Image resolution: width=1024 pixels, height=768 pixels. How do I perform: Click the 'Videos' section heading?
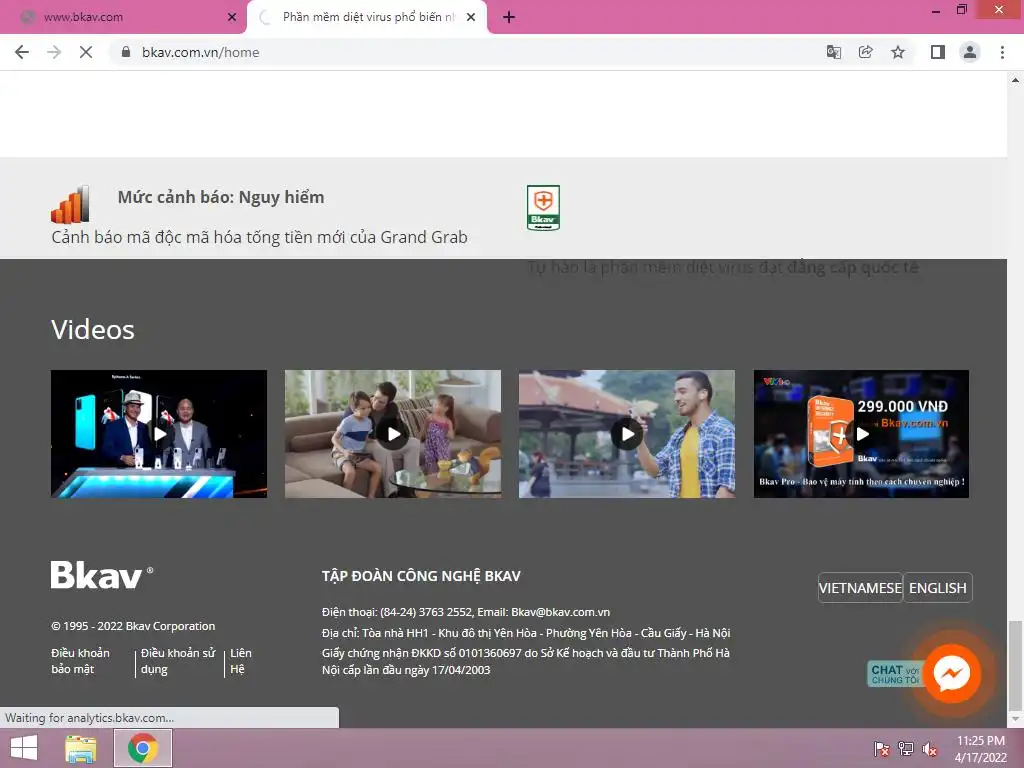pos(93,330)
